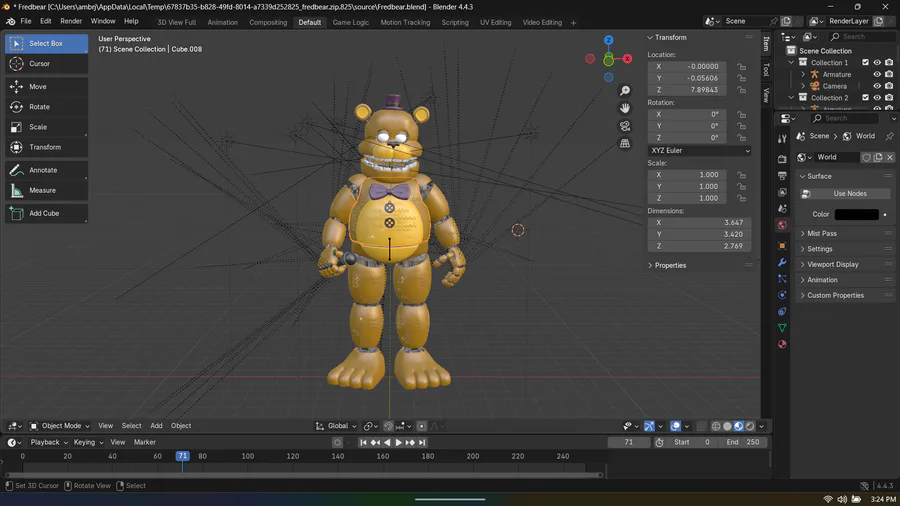Toggle proportional editing button
The width and height of the screenshot is (900, 506).
pyautogui.click(x=422, y=426)
